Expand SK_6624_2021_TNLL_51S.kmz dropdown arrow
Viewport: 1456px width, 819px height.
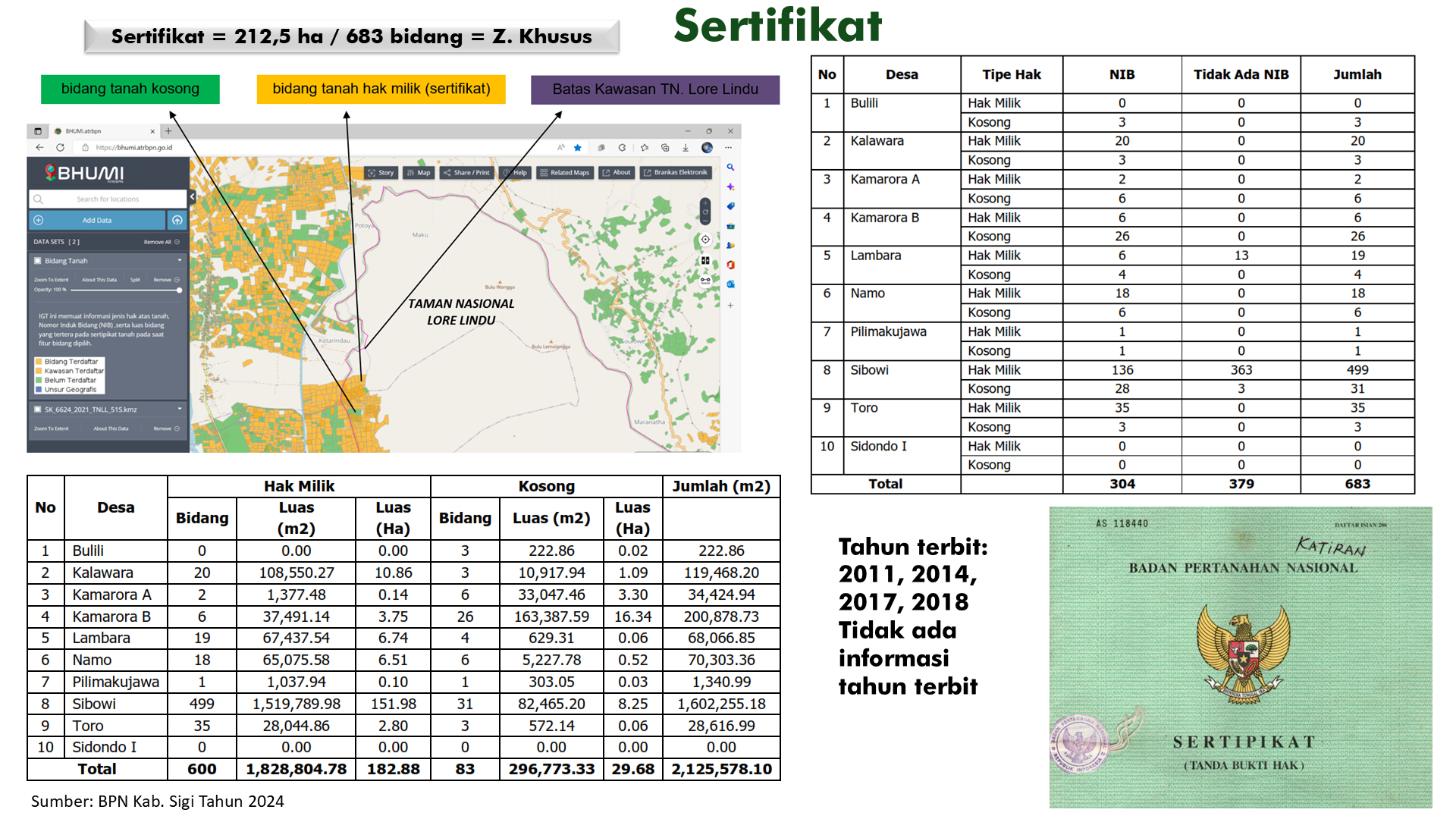[180, 409]
